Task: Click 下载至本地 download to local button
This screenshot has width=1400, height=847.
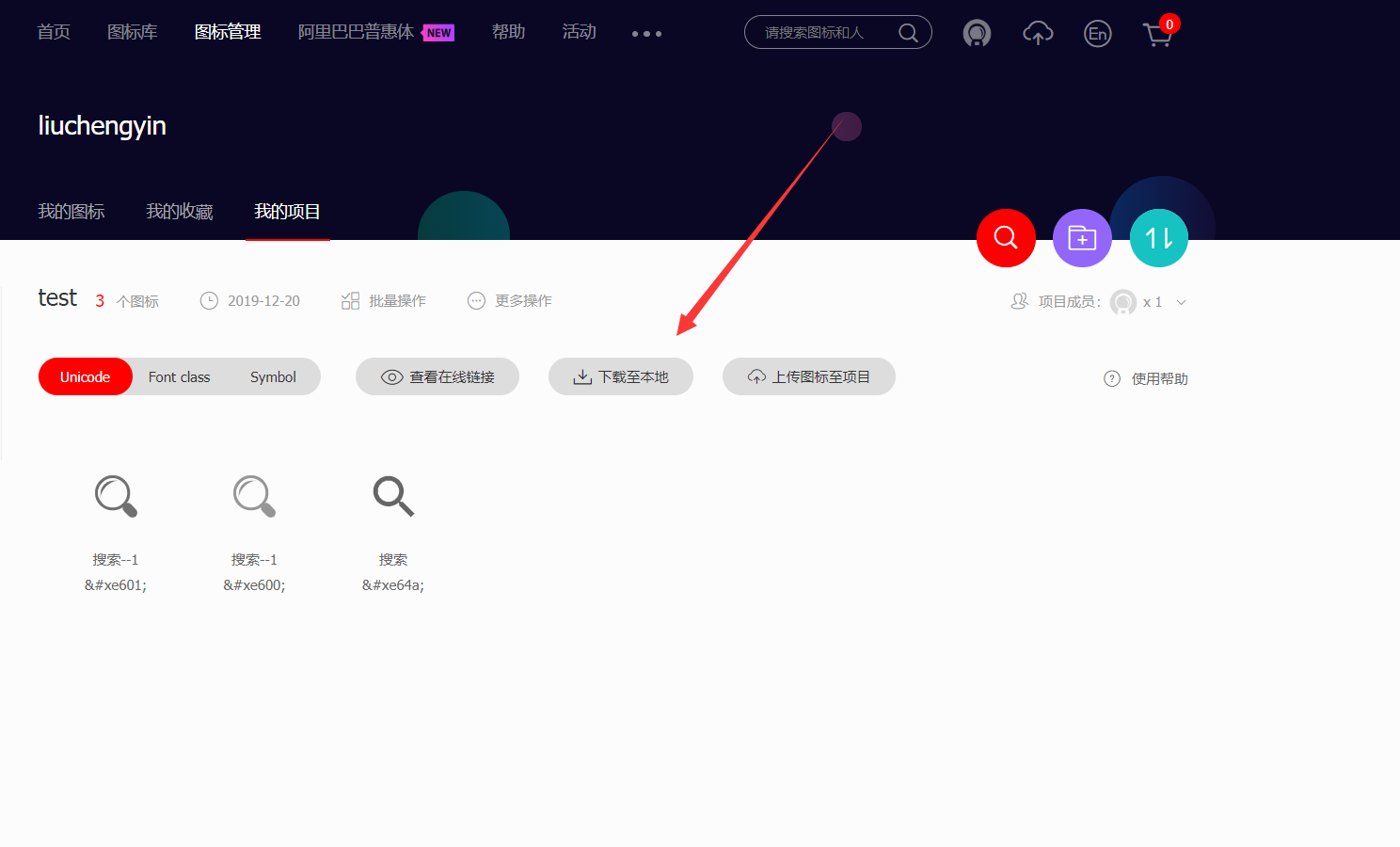Action: click(x=621, y=376)
